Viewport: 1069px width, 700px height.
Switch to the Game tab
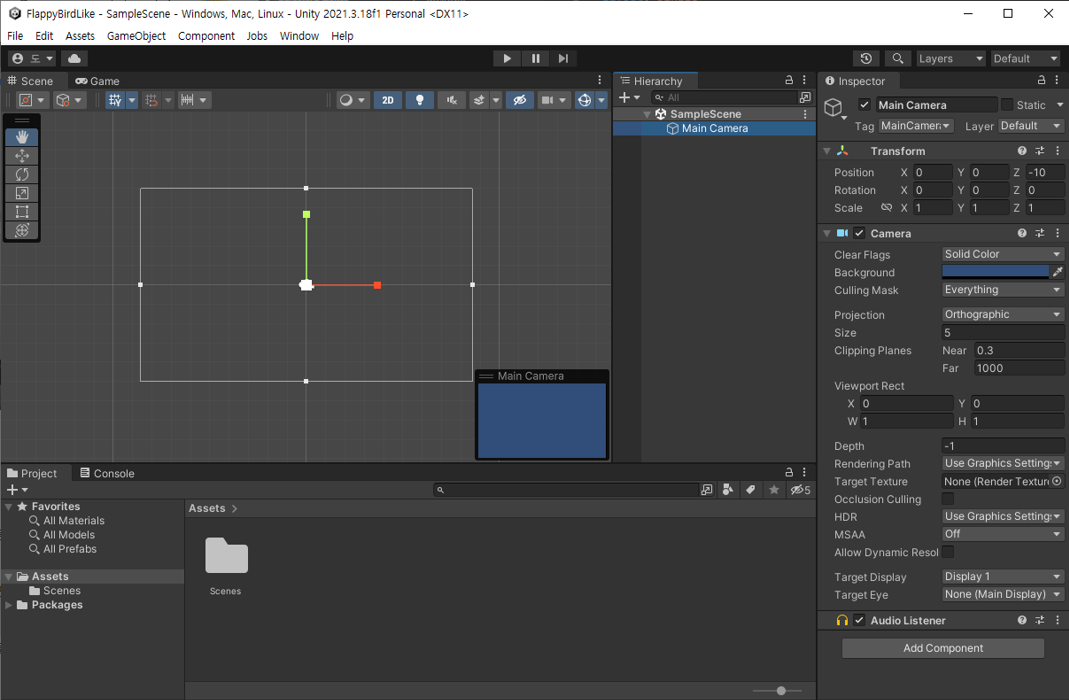coord(97,80)
